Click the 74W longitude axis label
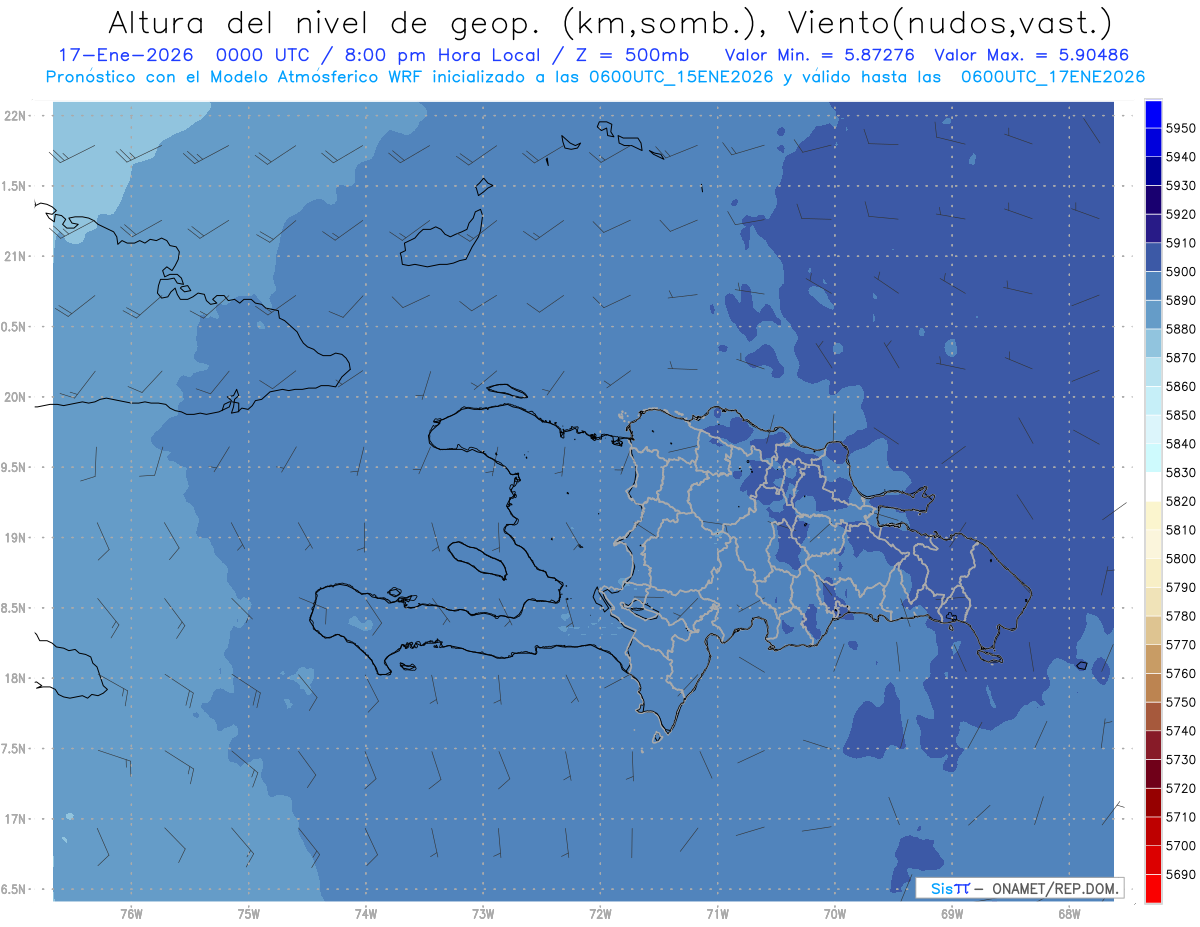The image size is (1200, 927). click(365, 914)
